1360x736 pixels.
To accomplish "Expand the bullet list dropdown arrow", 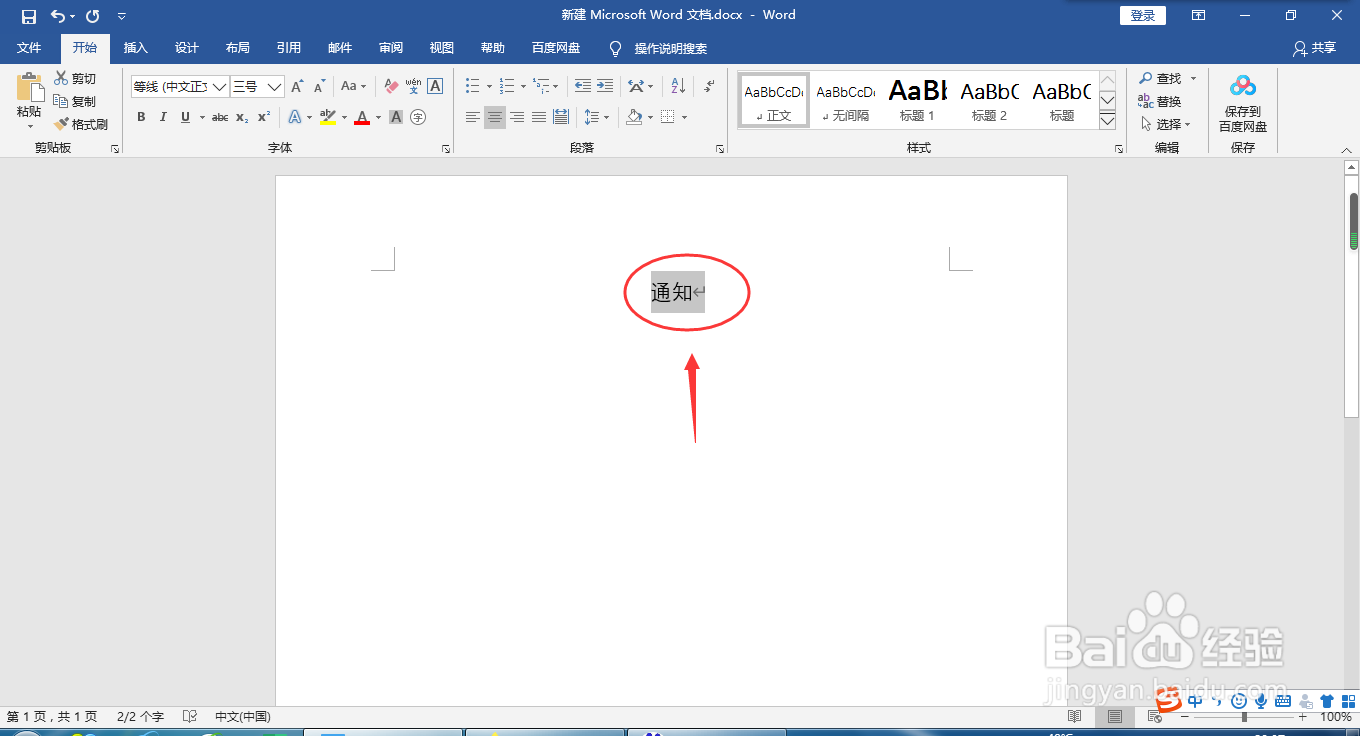I will coord(489,87).
